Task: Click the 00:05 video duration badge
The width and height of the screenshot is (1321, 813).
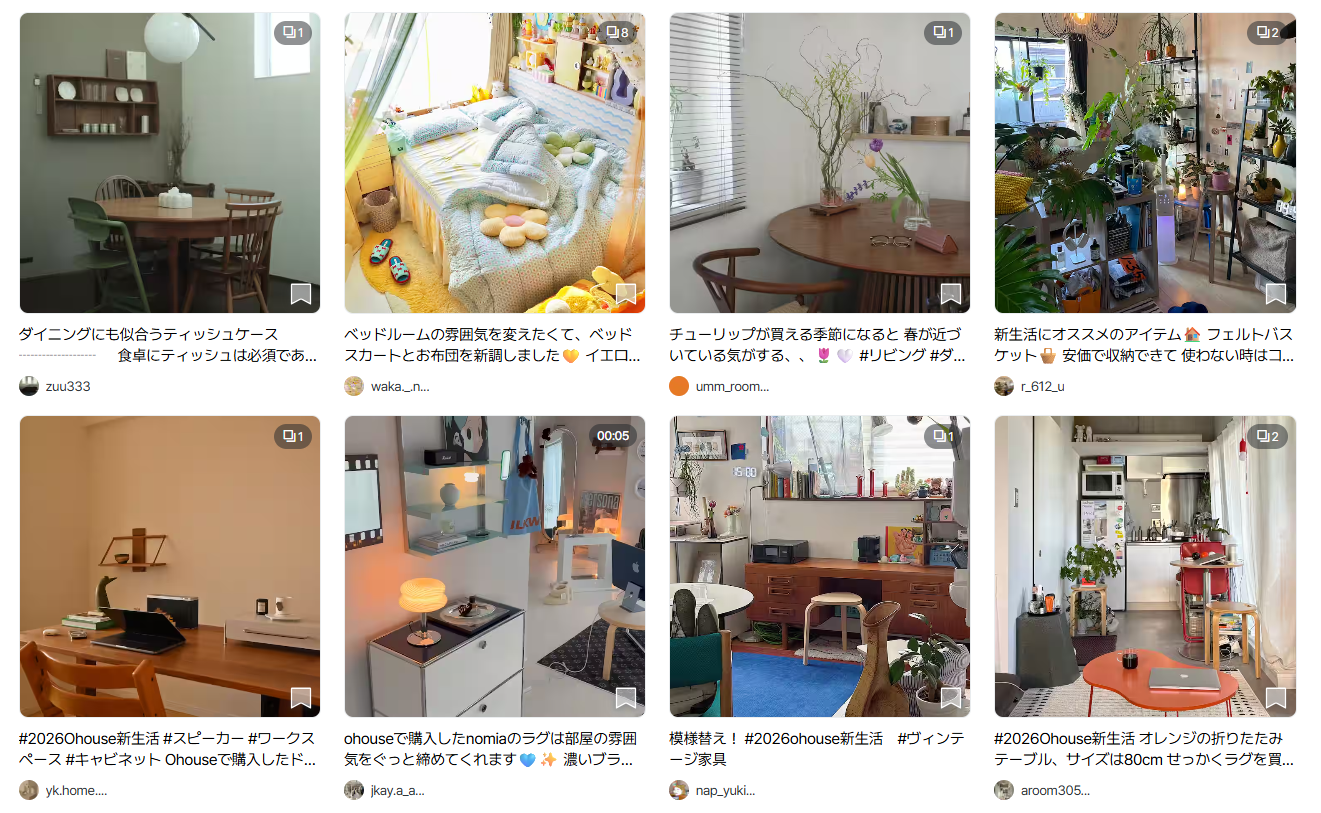Action: [x=613, y=436]
